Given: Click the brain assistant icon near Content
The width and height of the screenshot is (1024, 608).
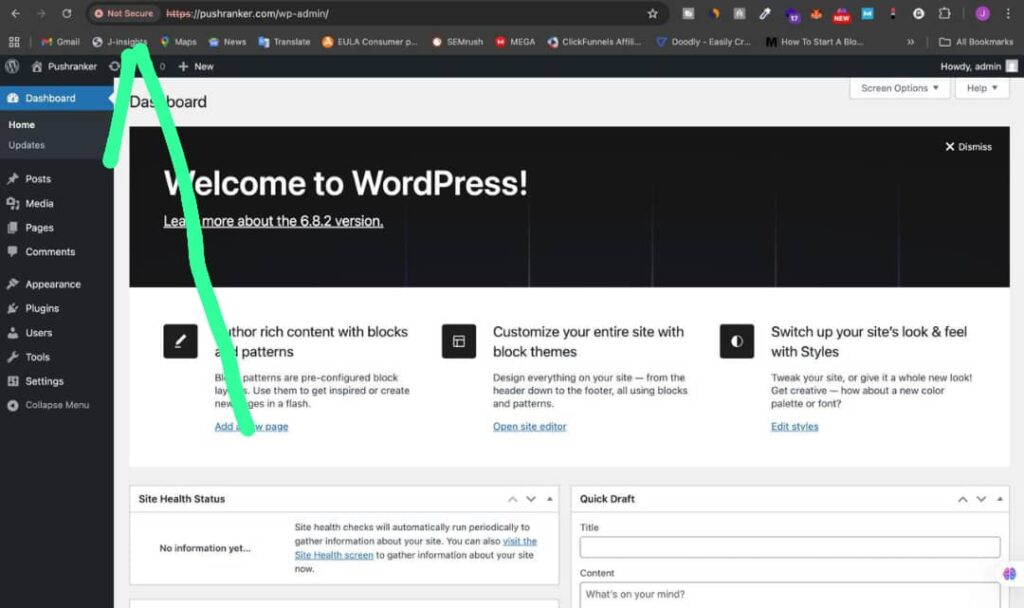Looking at the screenshot, I should point(1010,573).
